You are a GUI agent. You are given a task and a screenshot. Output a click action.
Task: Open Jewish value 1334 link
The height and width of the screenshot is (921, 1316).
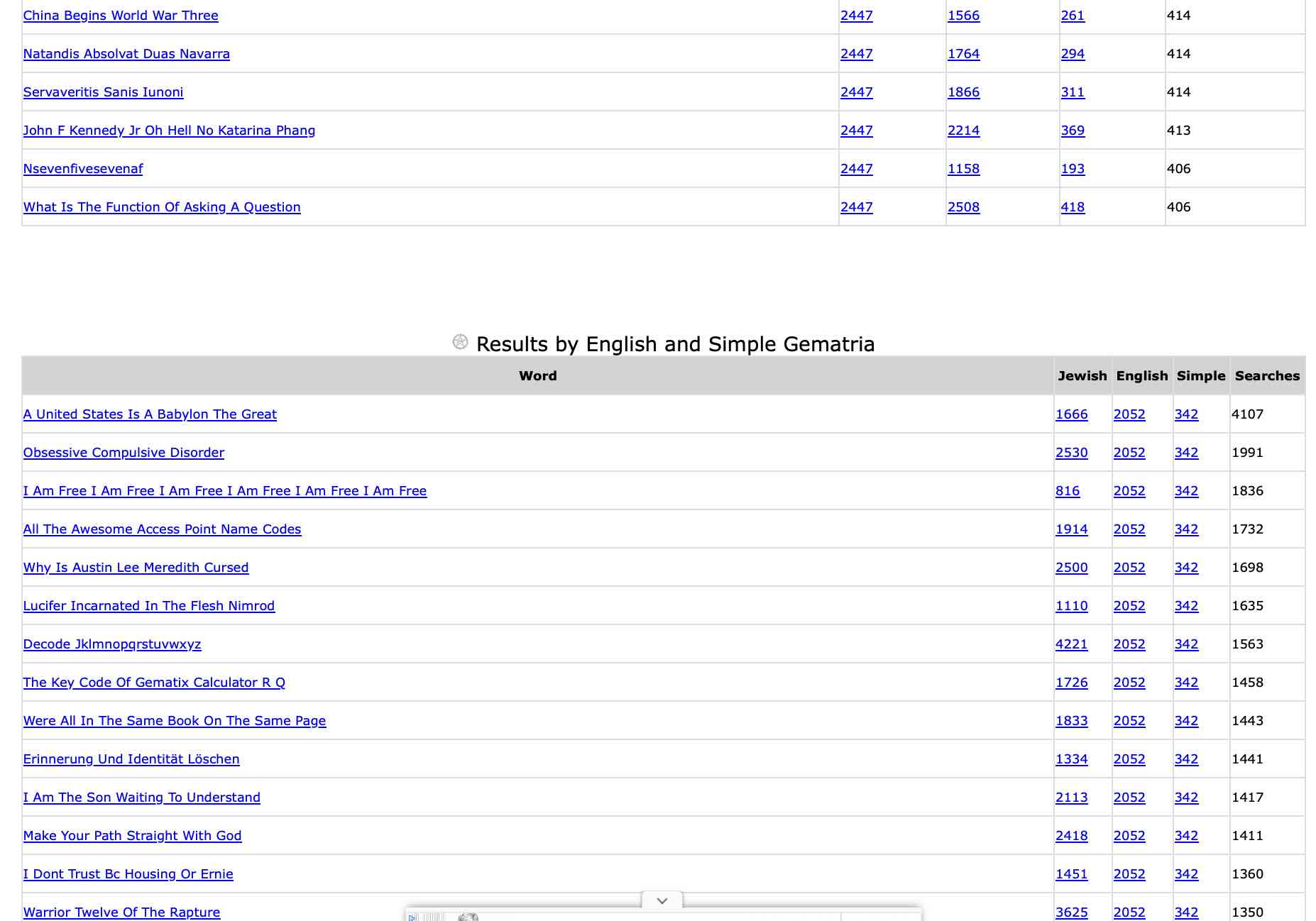point(1072,759)
